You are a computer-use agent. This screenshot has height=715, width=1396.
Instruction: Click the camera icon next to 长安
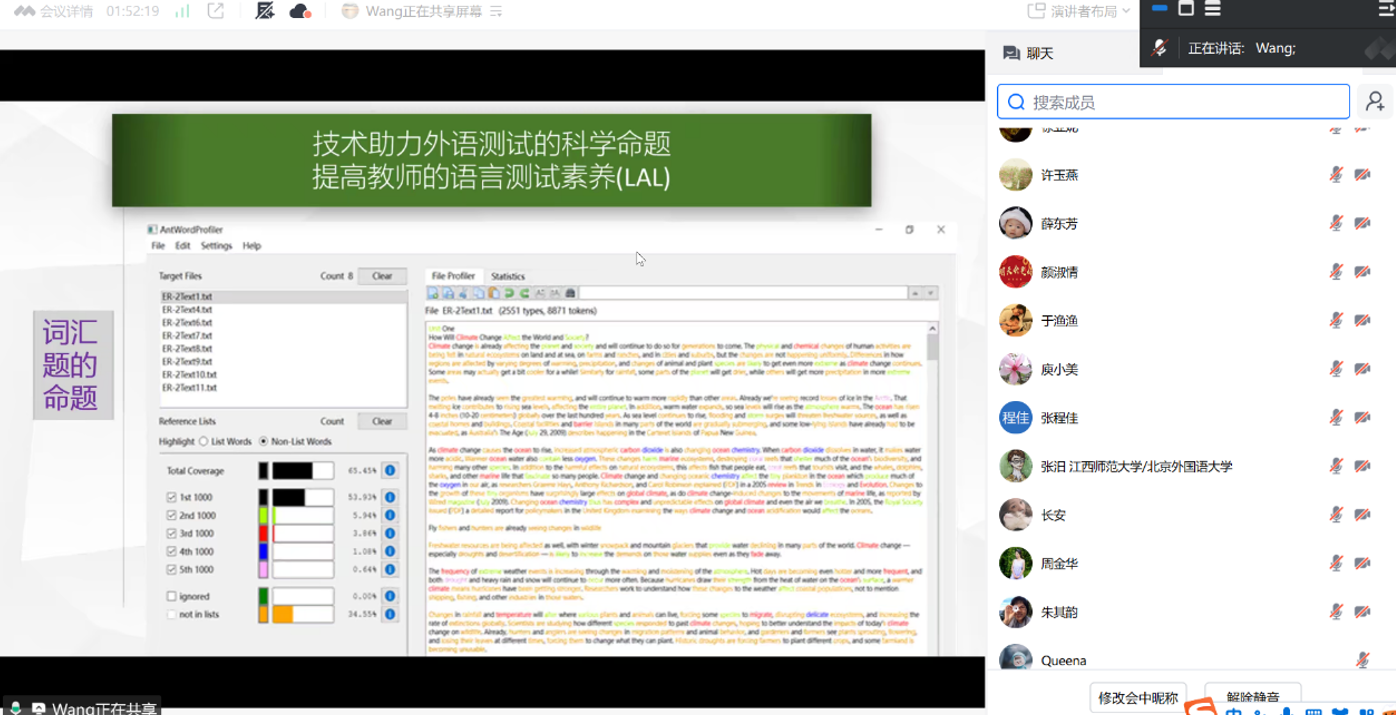coord(1362,515)
